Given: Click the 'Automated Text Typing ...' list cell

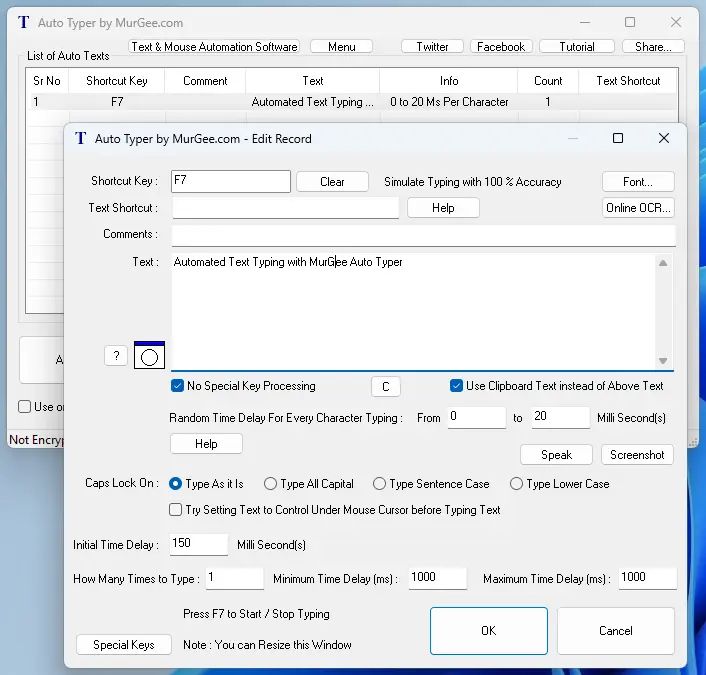Looking at the screenshot, I should point(312,102).
